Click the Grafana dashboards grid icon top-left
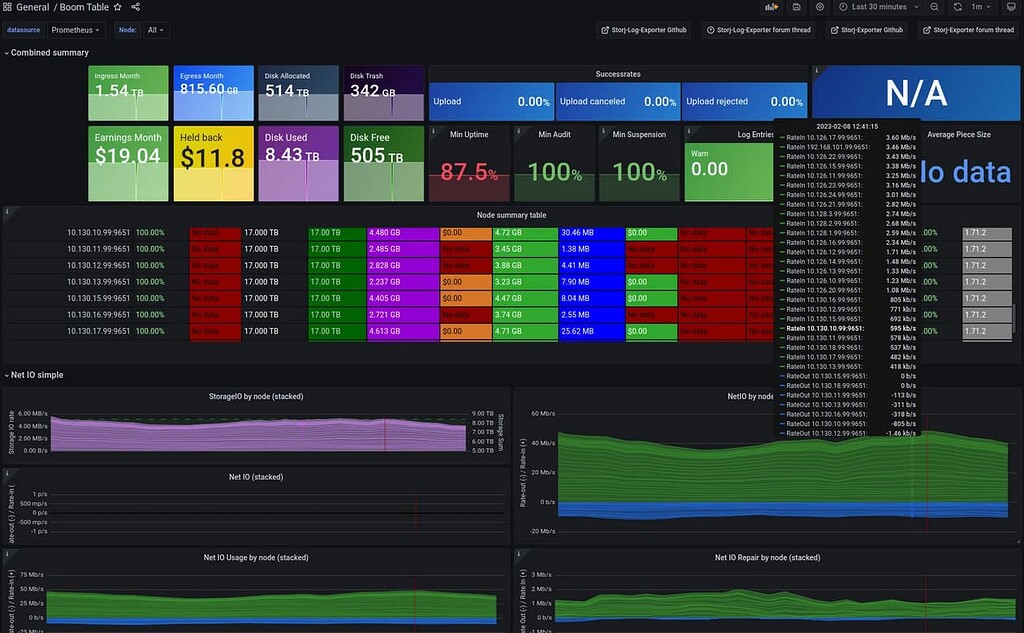The height and width of the screenshot is (633, 1024). pos(8,6)
